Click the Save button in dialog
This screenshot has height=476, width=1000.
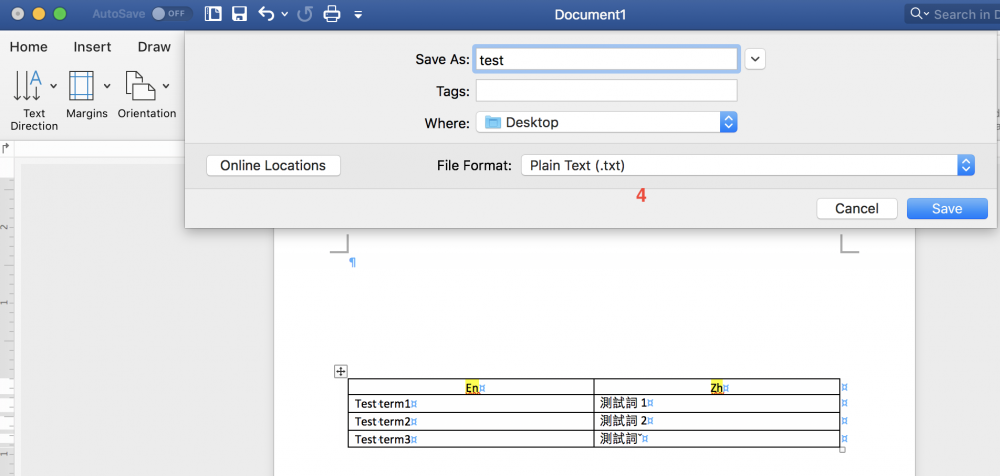[x=946, y=208]
